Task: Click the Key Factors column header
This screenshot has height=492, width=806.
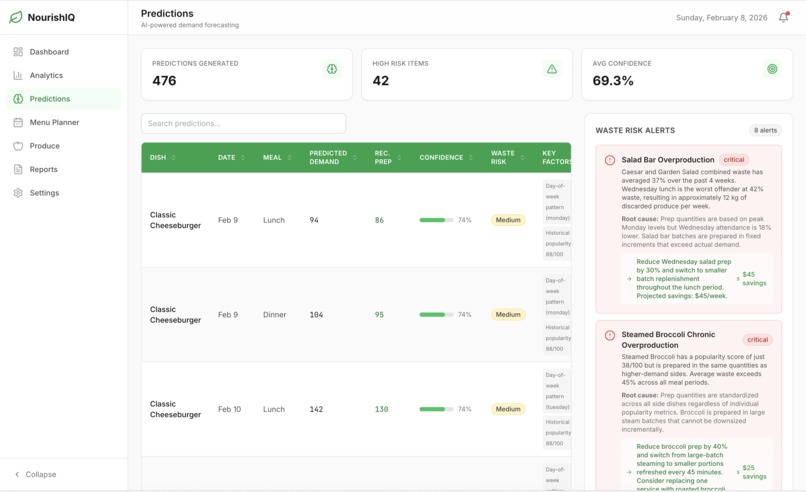Action: coord(556,157)
